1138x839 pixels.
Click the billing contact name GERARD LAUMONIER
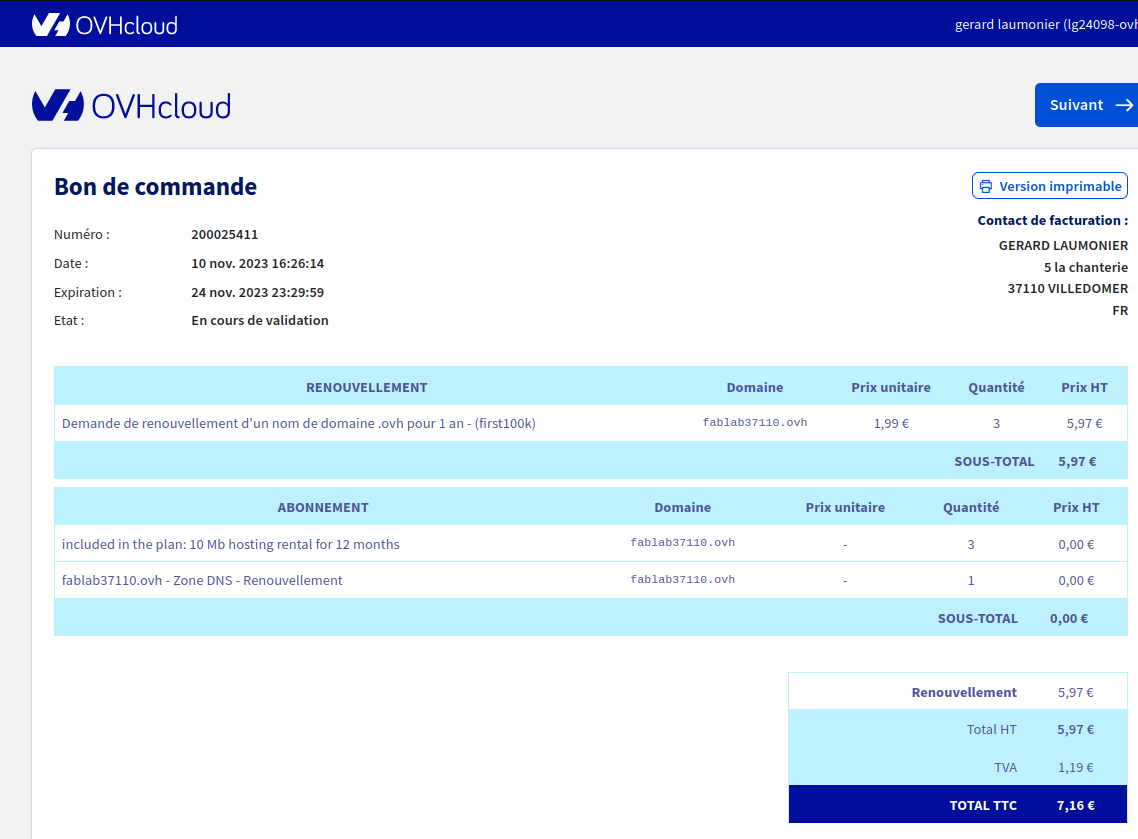(x=1063, y=246)
